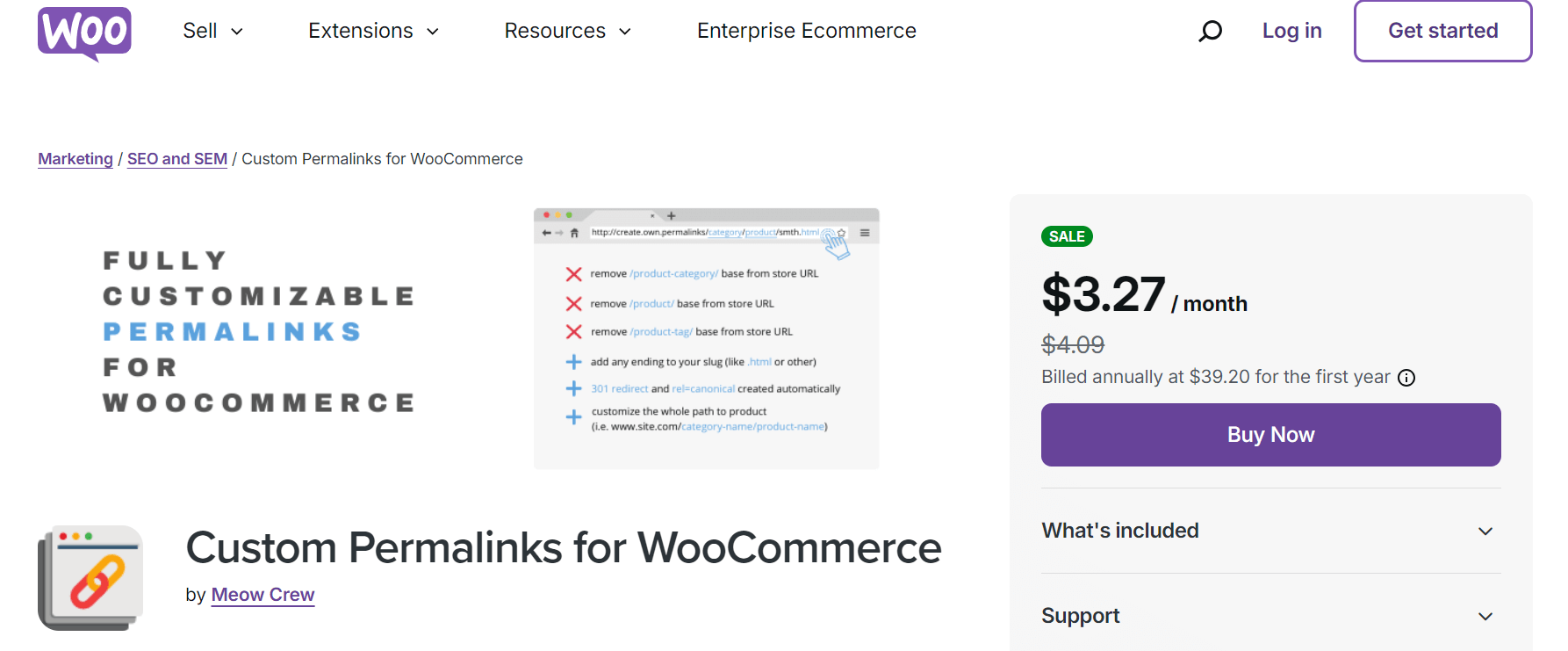This screenshot has width=1568, height=651.
Task: Open the search magnifier icon
Action: click(x=1211, y=32)
